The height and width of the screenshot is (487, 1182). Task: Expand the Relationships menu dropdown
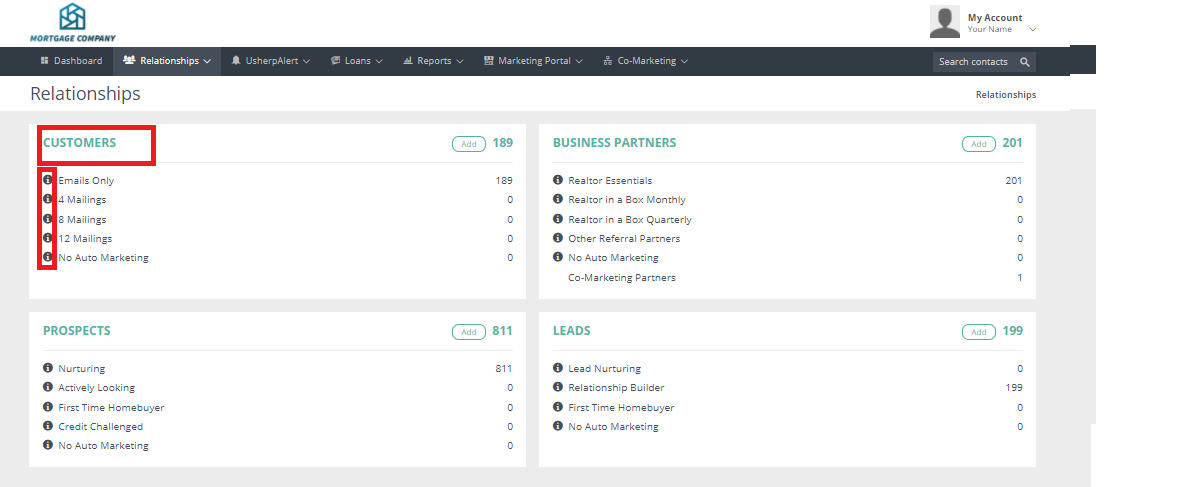tap(167, 61)
